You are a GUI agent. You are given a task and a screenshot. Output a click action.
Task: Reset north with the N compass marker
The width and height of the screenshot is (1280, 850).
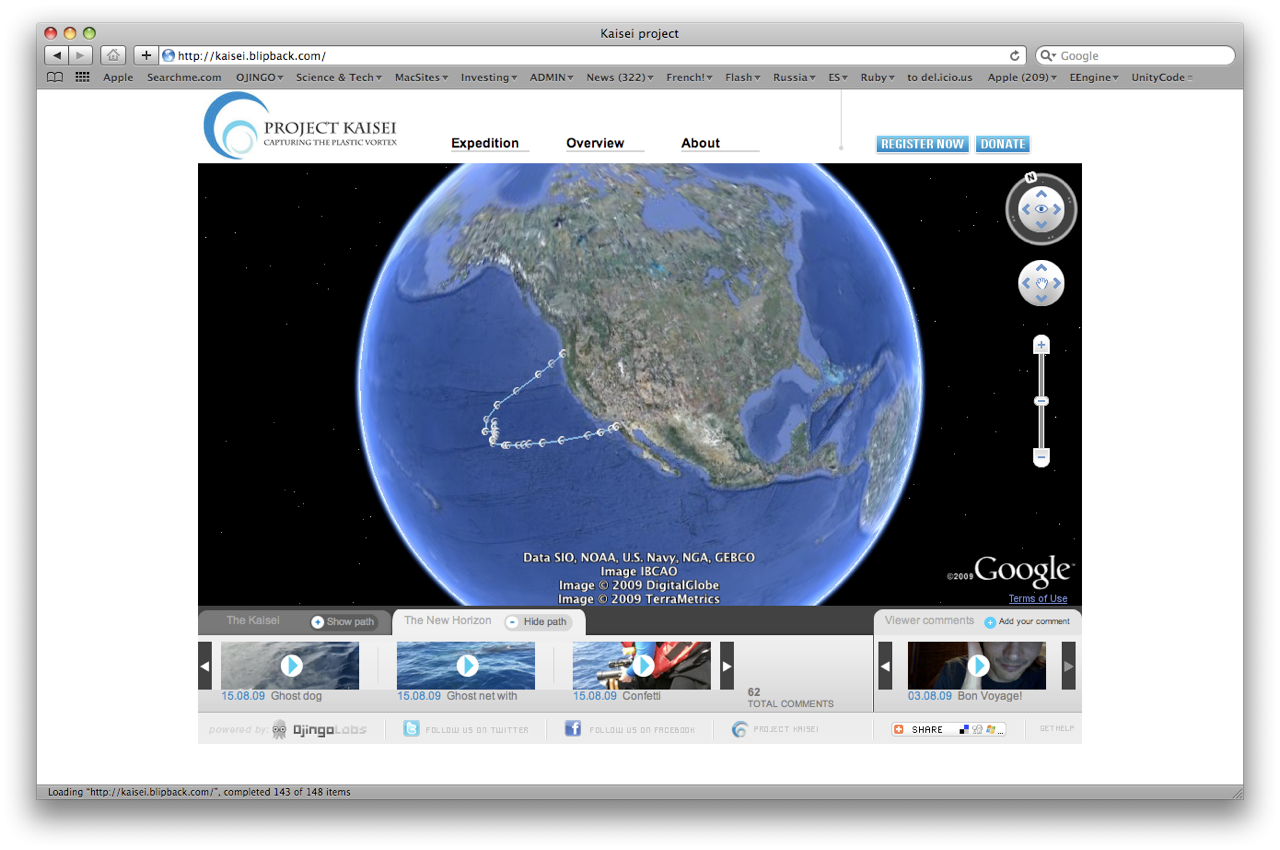tap(1030, 178)
